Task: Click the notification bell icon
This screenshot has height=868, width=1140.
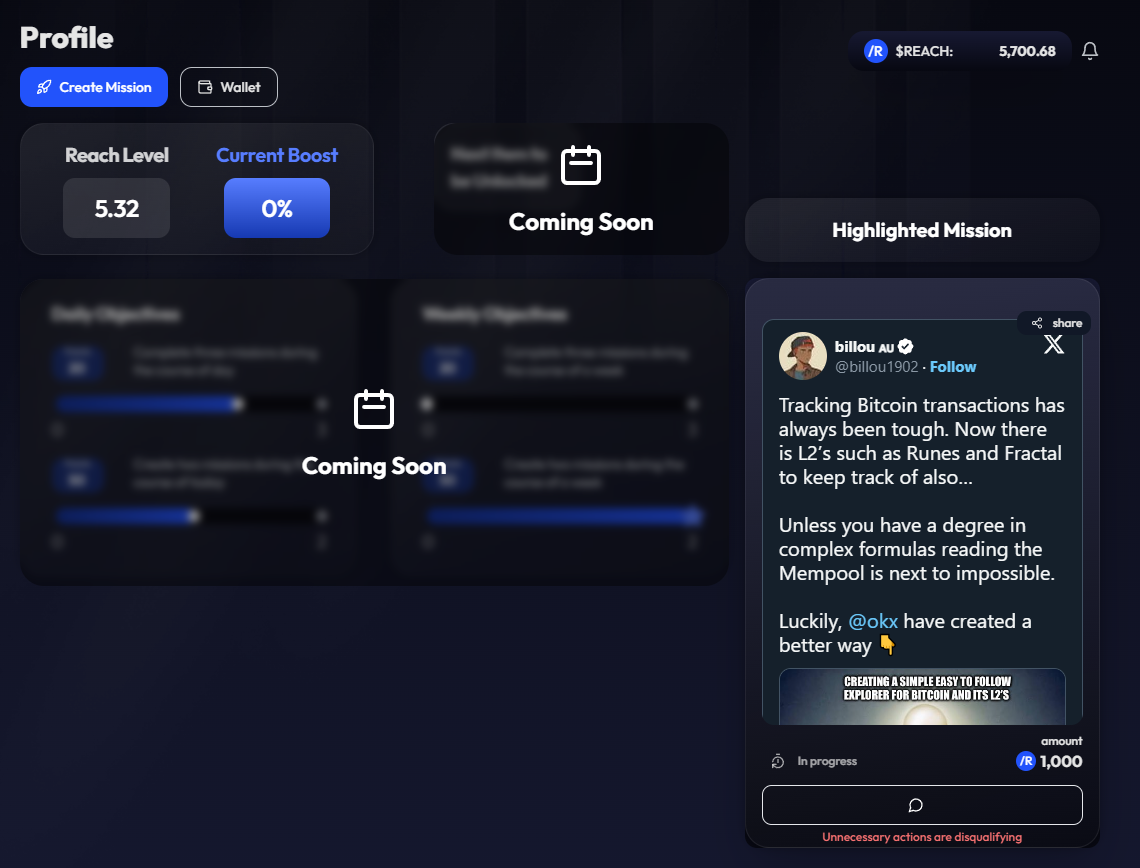Action: click(1090, 51)
